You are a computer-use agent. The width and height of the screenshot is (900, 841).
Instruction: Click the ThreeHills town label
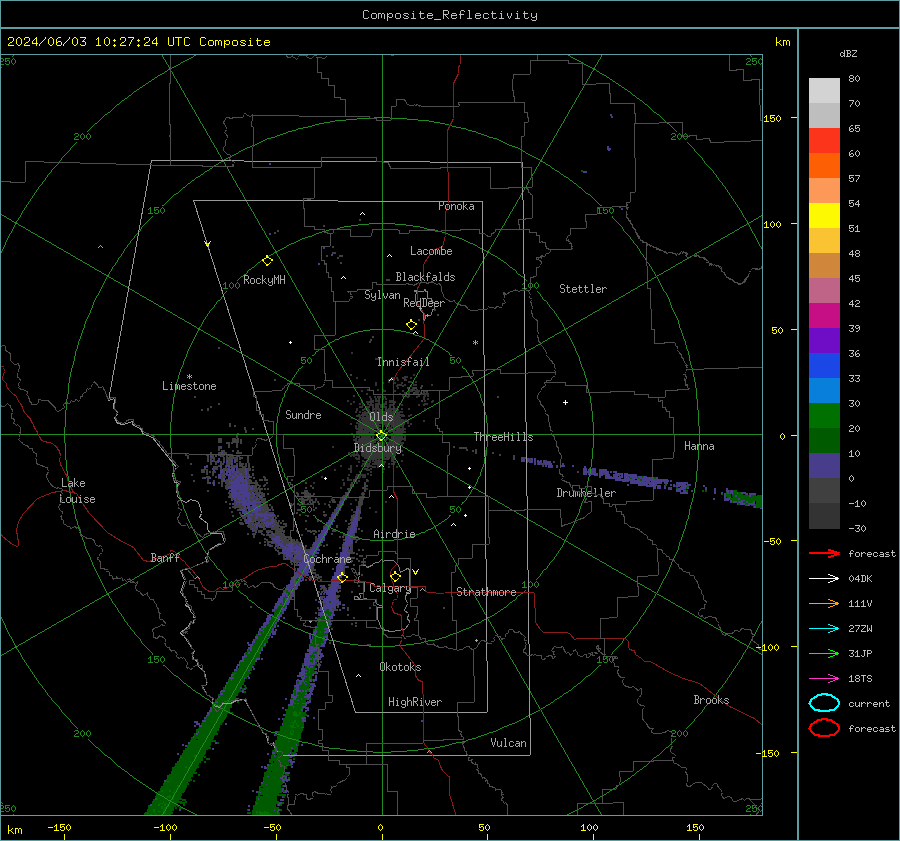(503, 437)
